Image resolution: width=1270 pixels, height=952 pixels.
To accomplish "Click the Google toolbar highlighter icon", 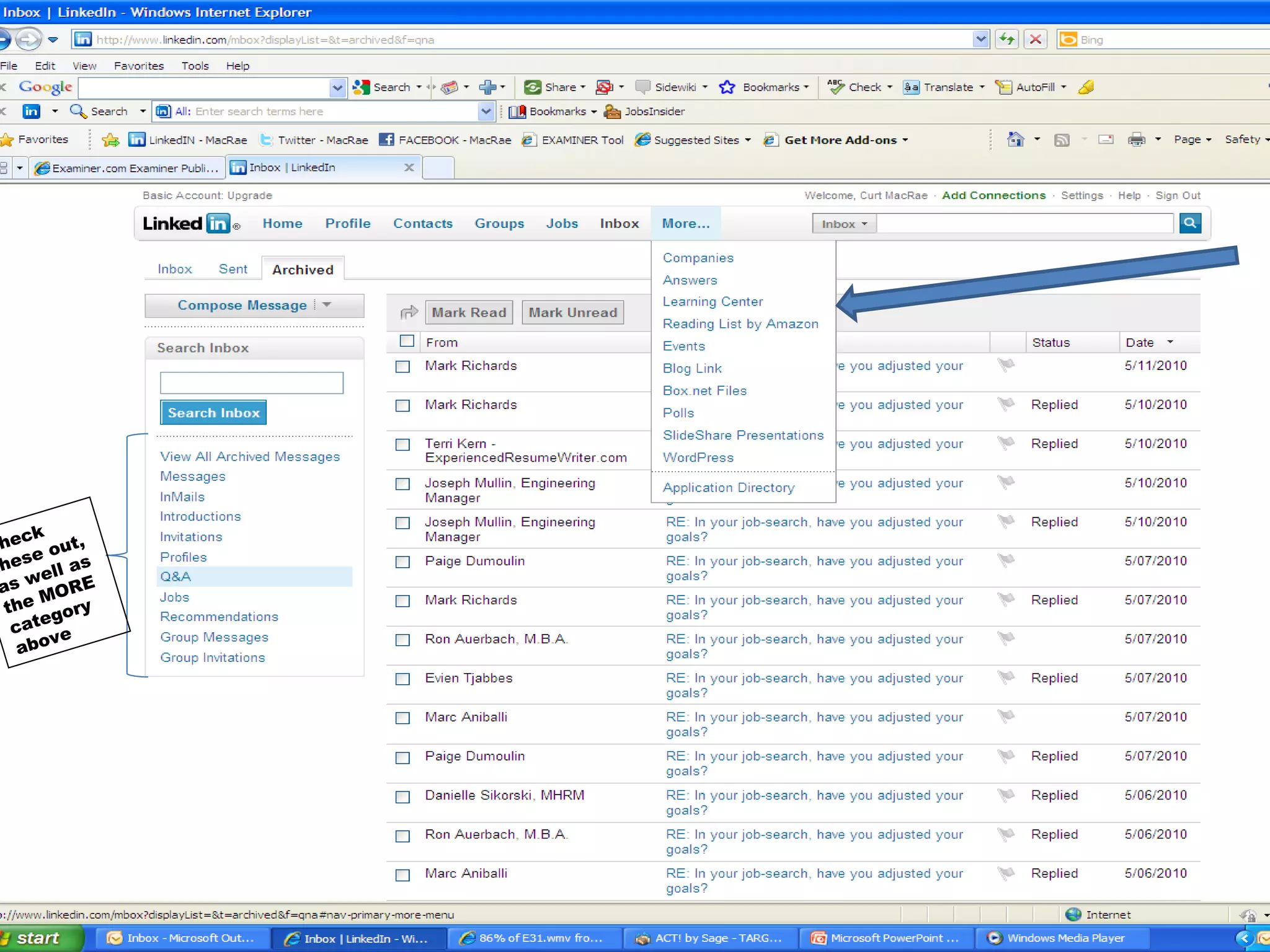I will [x=1086, y=87].
